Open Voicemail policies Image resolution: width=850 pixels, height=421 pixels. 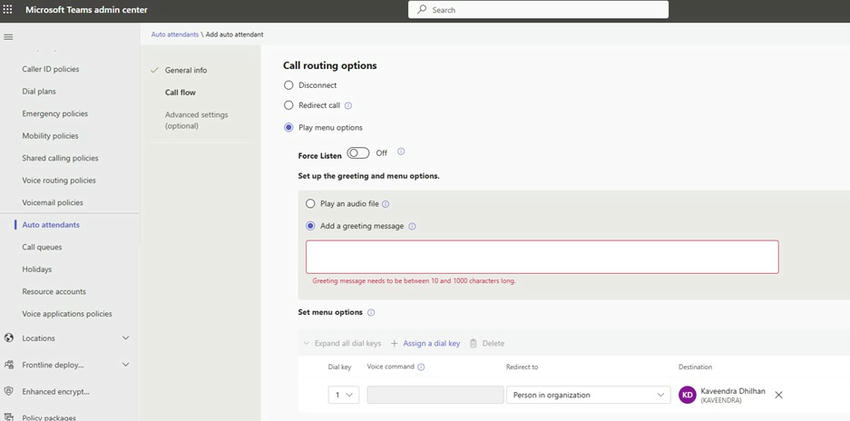click(53, 203)
